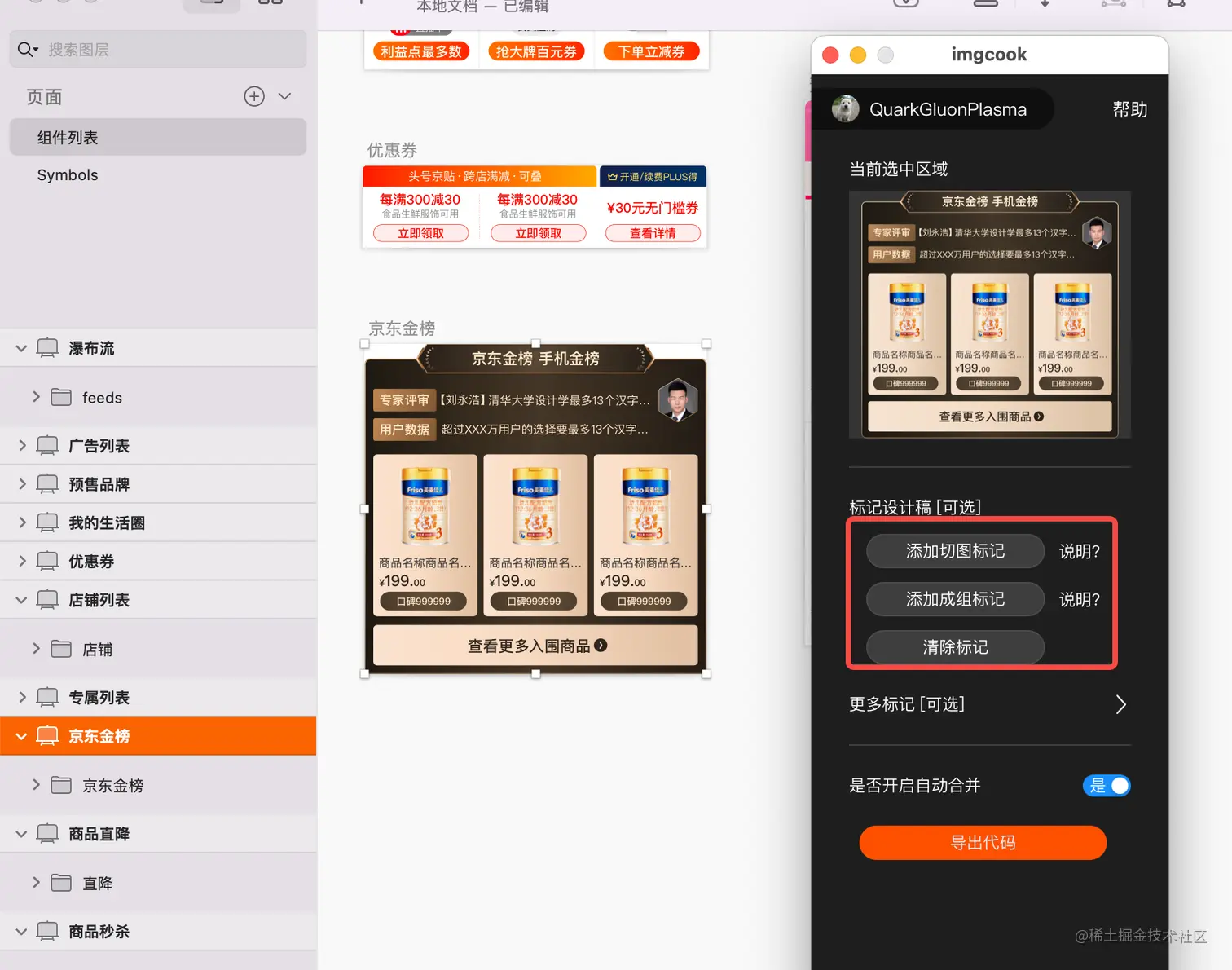This screenshot has width=1232, height=970.
Task: Click the 专家评审 tag on canvas
Action: 404,400
